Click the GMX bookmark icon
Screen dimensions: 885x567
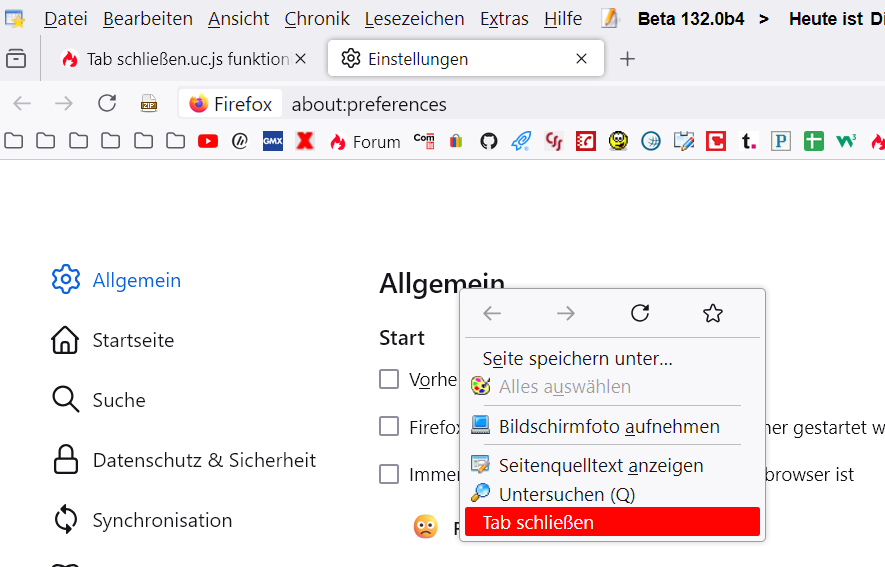pos(272,141)
